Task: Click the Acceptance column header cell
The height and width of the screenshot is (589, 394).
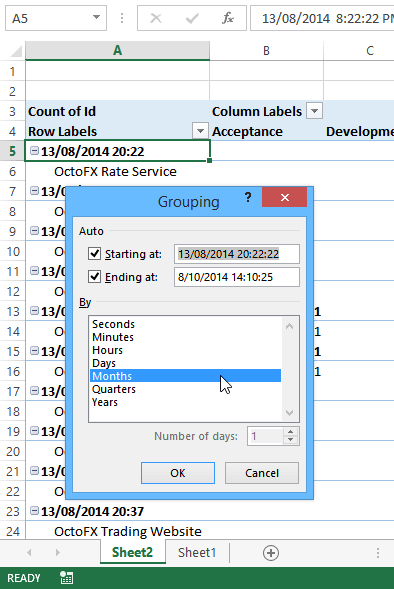Action: tap(267, 131)
